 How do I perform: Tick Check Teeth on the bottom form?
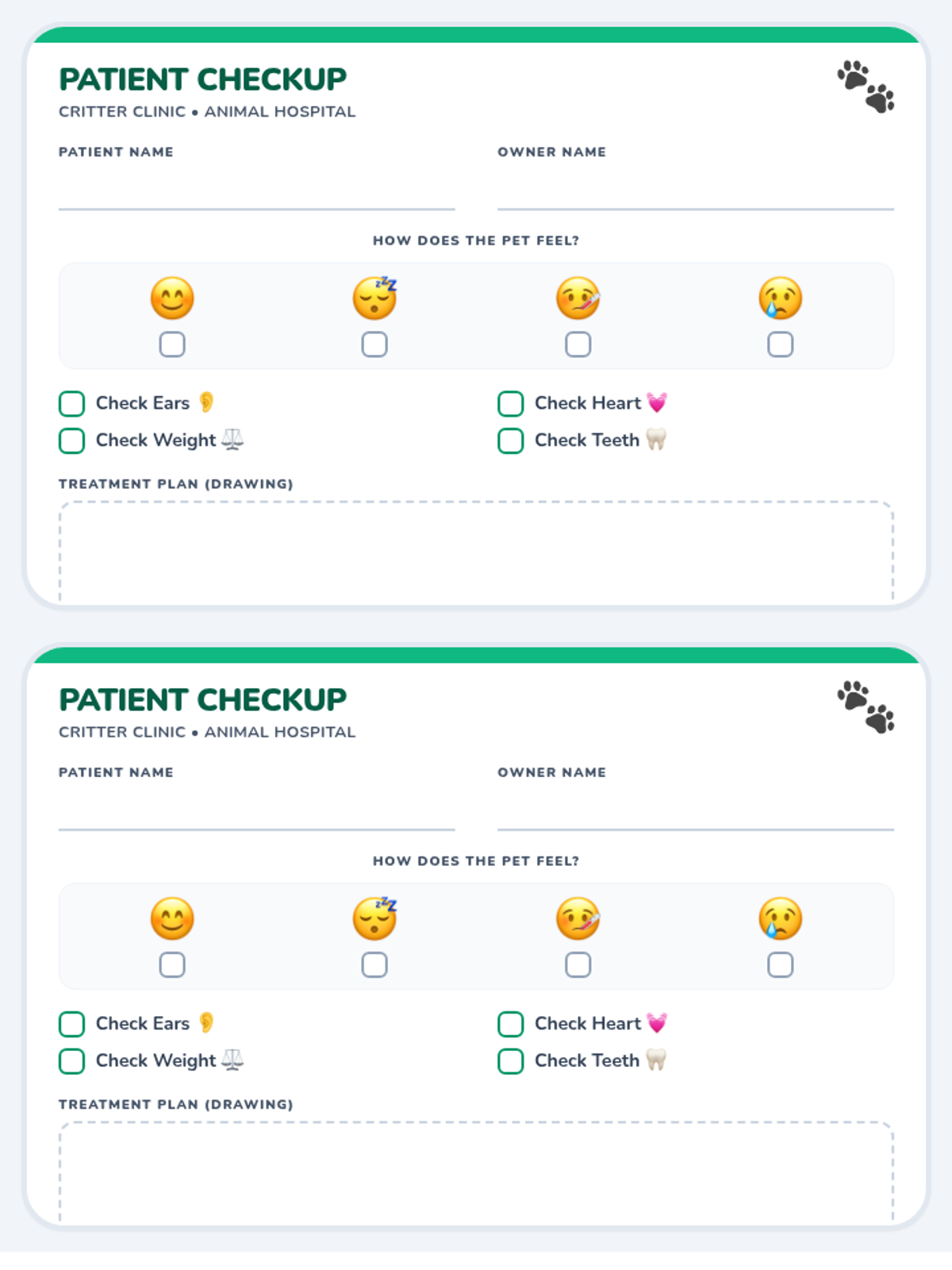(511, 1061)
